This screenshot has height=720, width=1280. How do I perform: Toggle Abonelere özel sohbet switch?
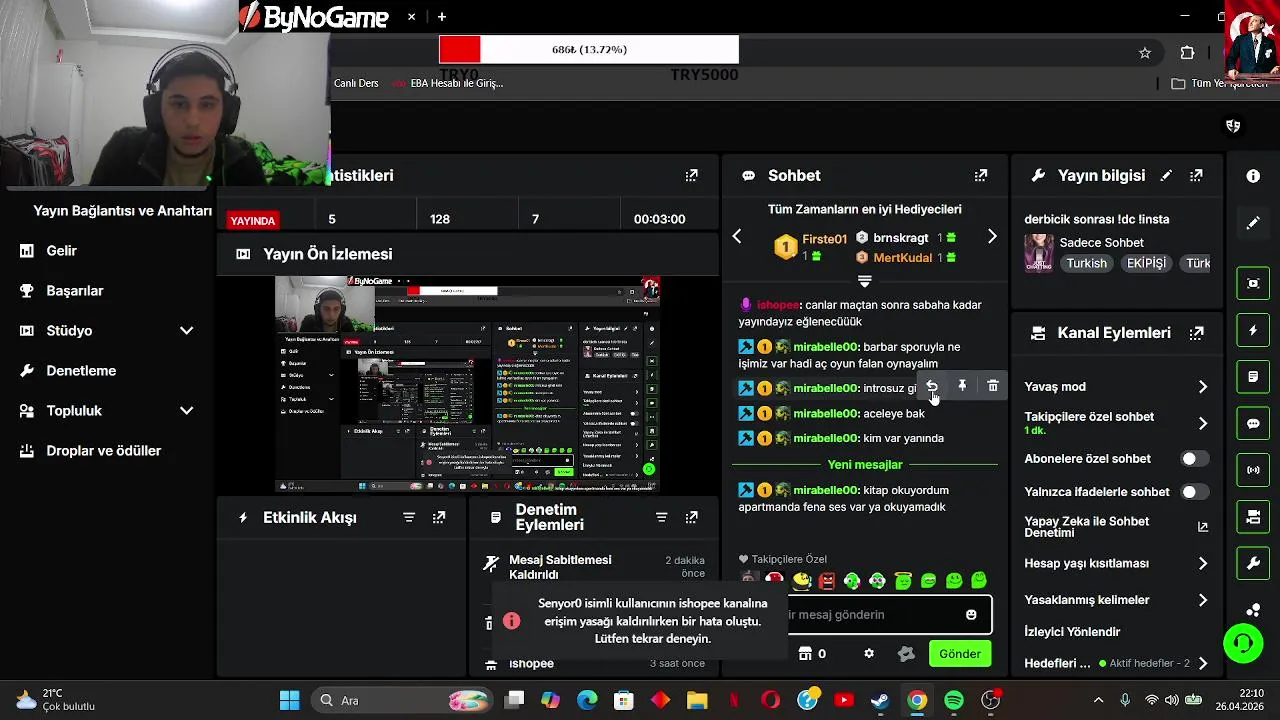pyautogui.click(x=1194, y=459)
